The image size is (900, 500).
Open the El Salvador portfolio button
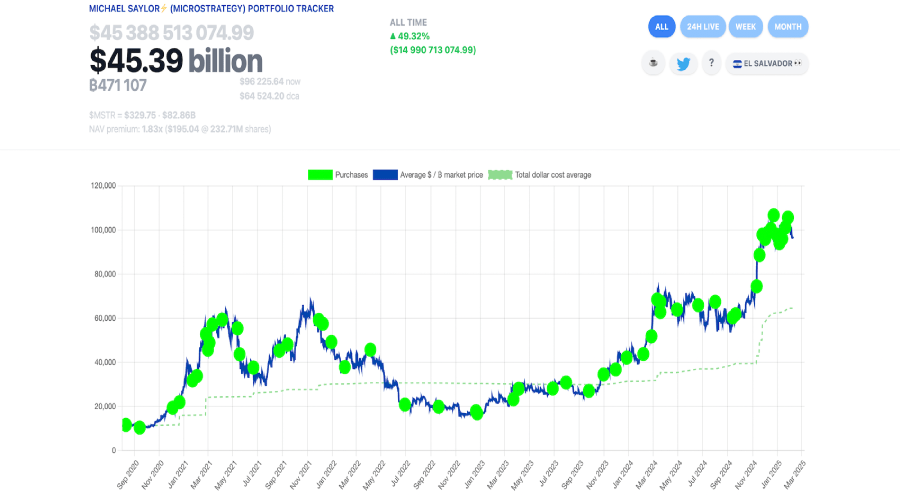click(767, 63)
